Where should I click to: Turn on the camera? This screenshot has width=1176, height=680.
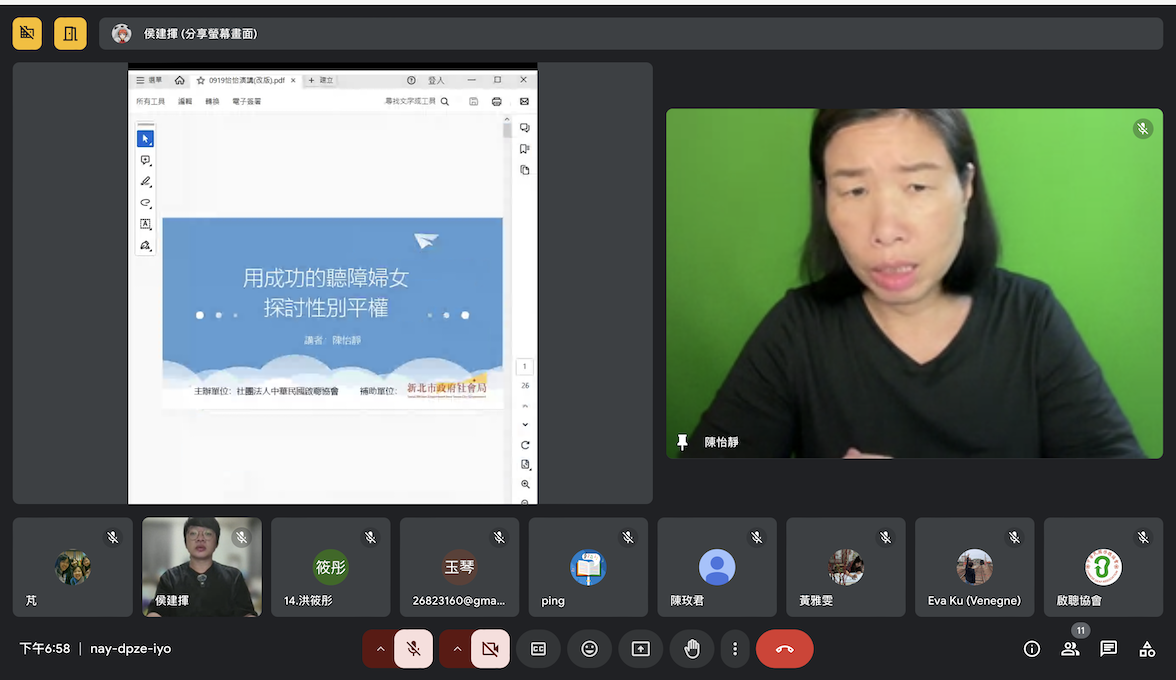click(x=490, y=649)
